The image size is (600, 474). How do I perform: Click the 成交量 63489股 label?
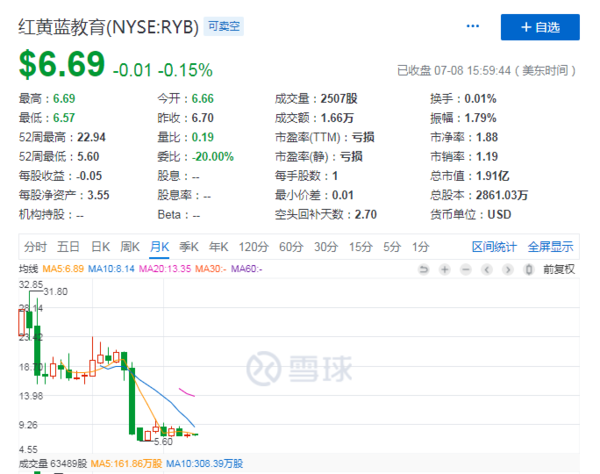53,464
